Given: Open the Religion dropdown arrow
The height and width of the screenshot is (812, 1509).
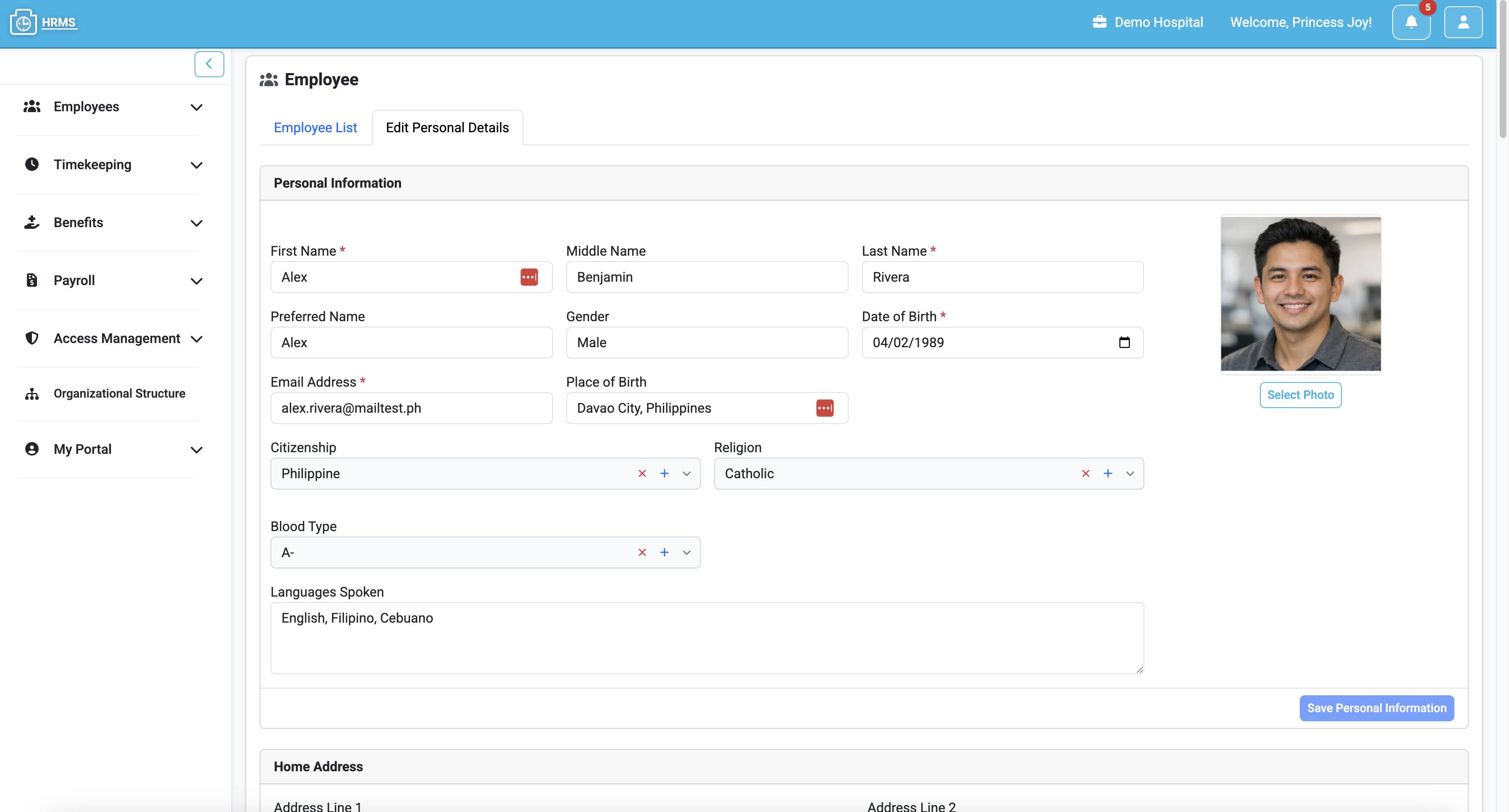Looking at the screenshot, I should 1130,474.
